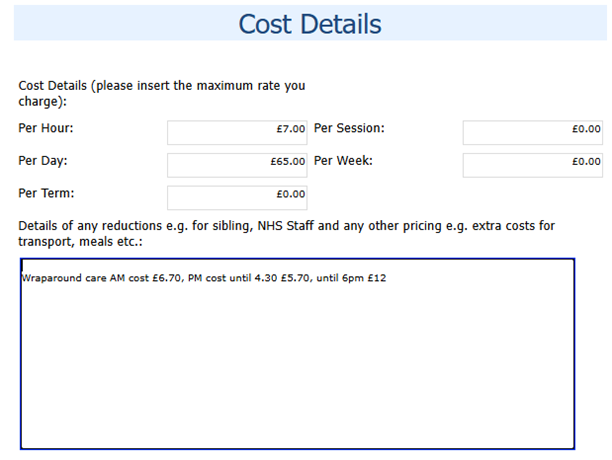The image size is (612, 460).
Task: Click the 'Per Week:' label
Action: [x=343, y=161]
